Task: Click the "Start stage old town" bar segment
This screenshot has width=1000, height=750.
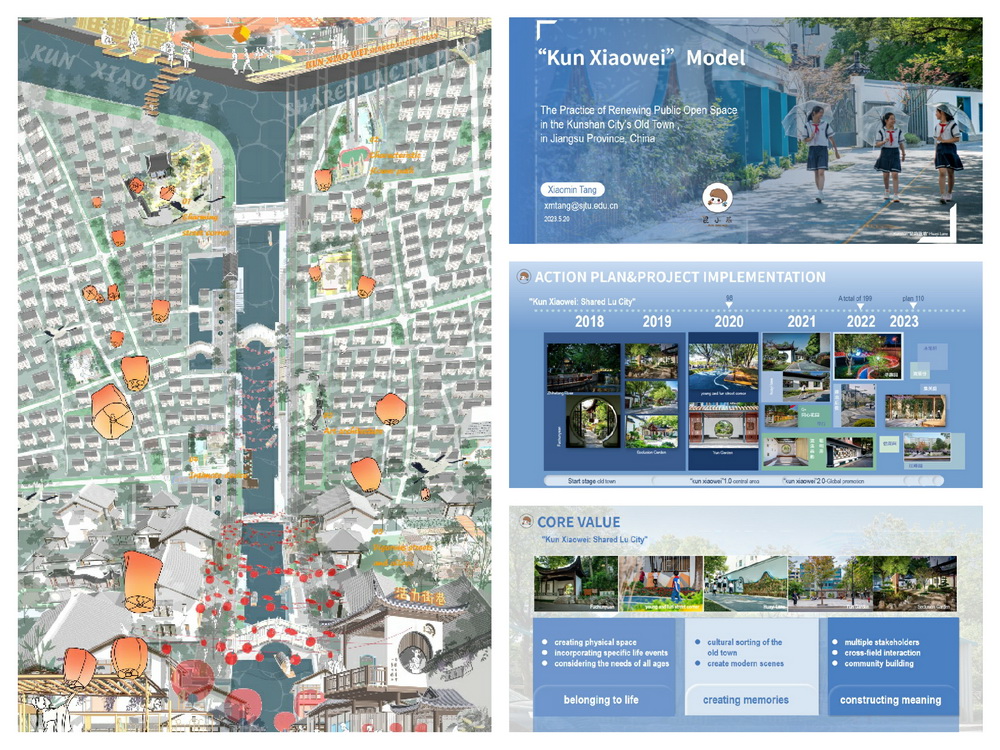Action: pos(590,482)
